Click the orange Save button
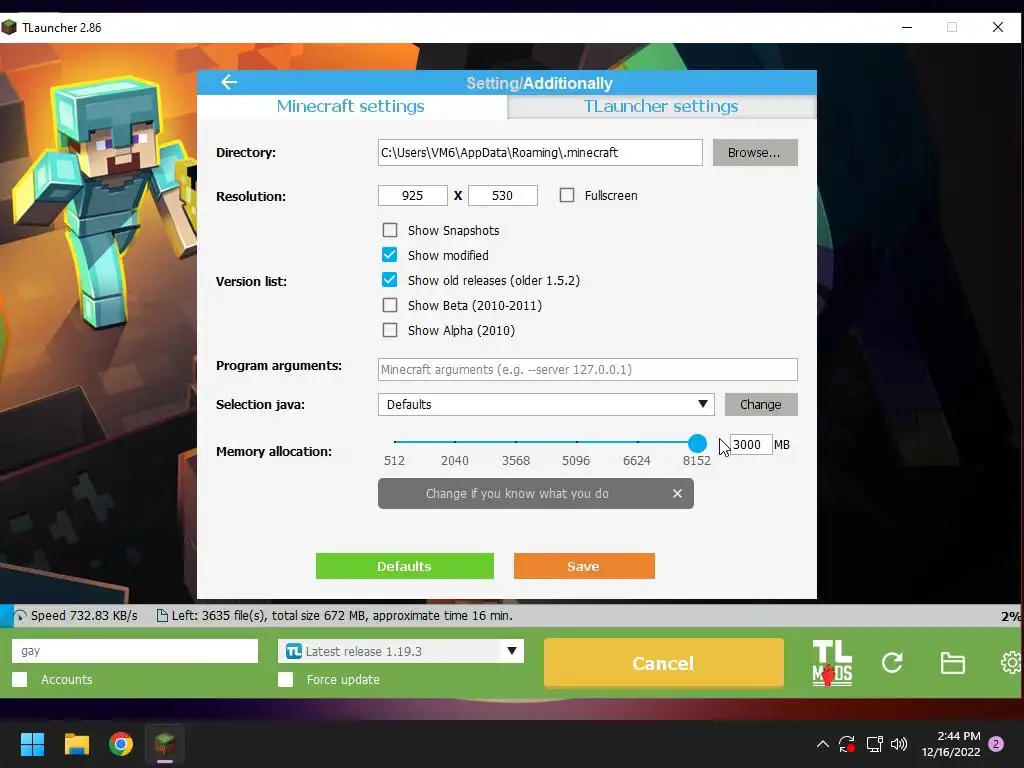This screenshot has height=768, width=1024. click(584, 566)
